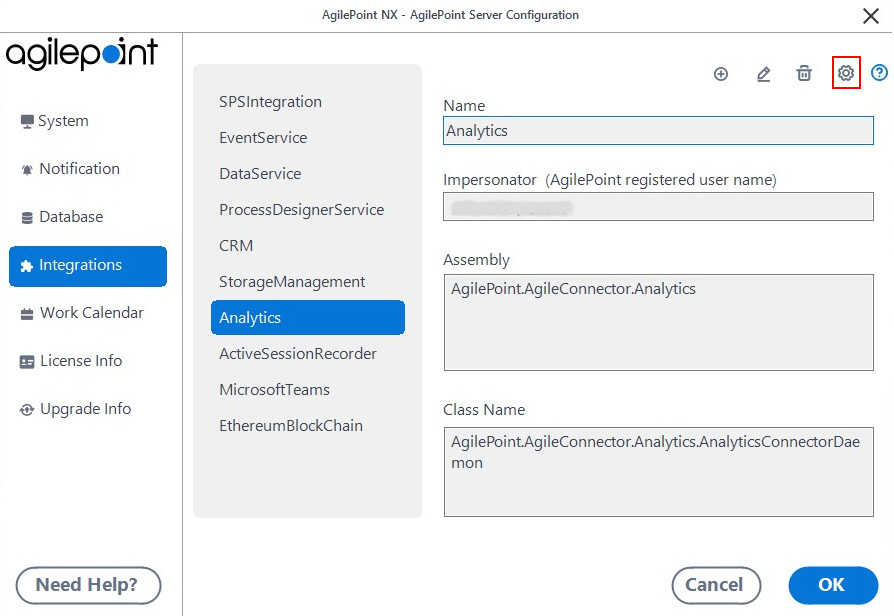The image size is (894, 616).
Task: Click the Upgrade Info icon
Action: 27,410
